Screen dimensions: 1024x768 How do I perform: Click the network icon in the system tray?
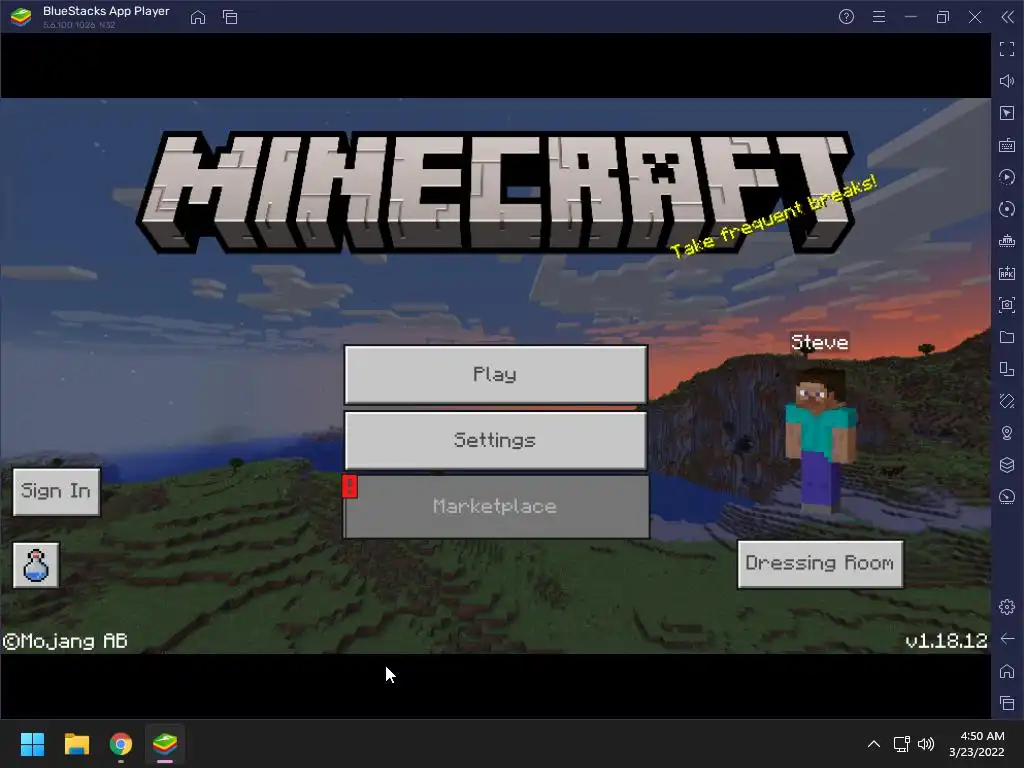(902, 744)
